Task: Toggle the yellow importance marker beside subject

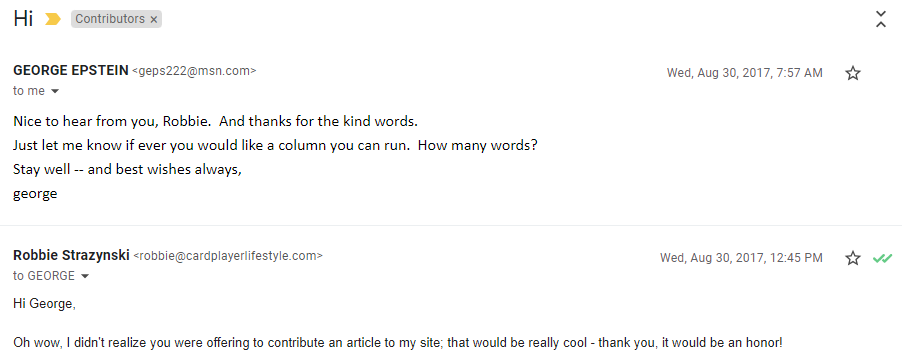Action: pyautogui.click(x=53, y=19)
